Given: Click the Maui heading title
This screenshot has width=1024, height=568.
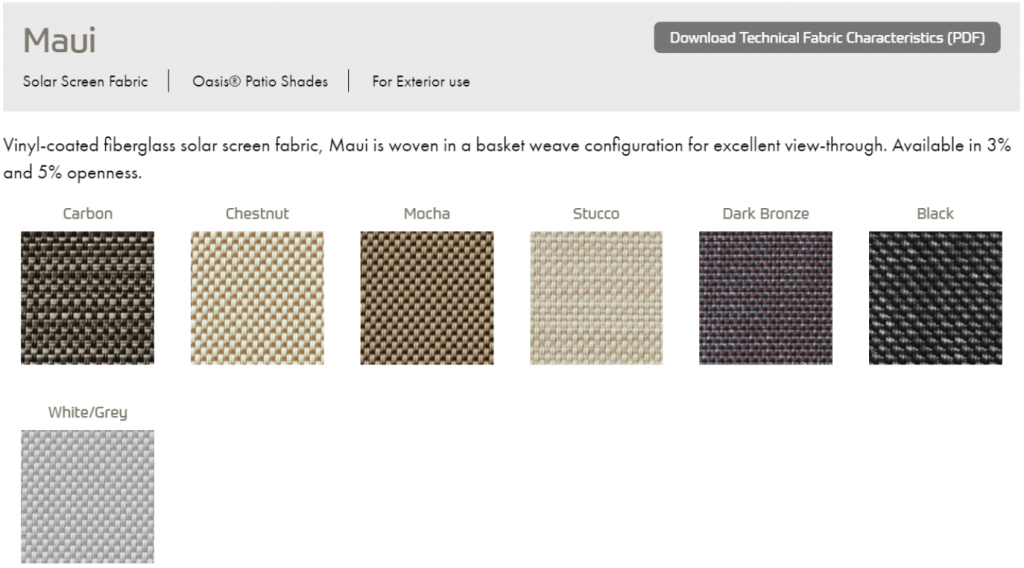Looking at the screenshot, I should pyautogui.click(x=60, y=41).
